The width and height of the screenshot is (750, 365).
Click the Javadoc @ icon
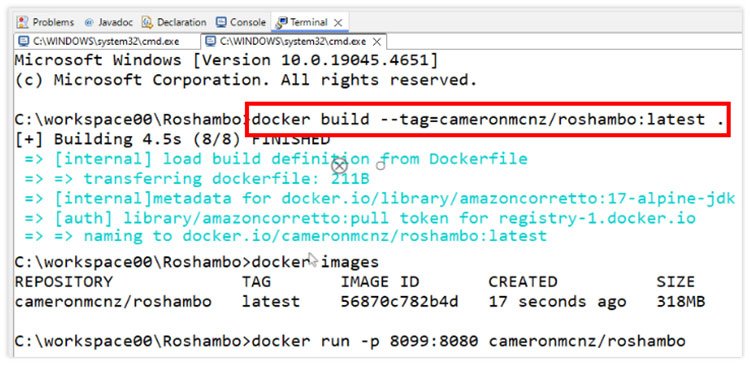[88, 22]
